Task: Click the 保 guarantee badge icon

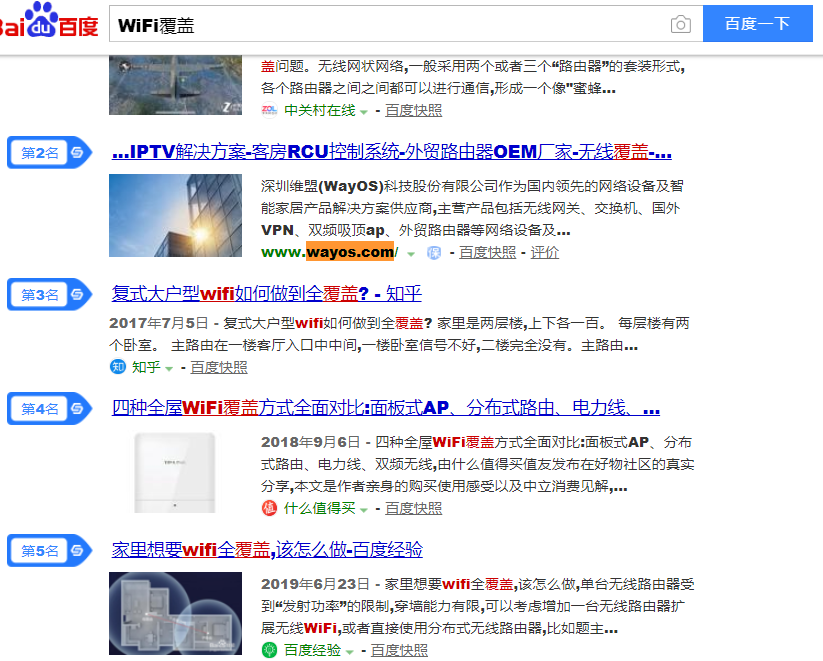Action: [434, 253]
